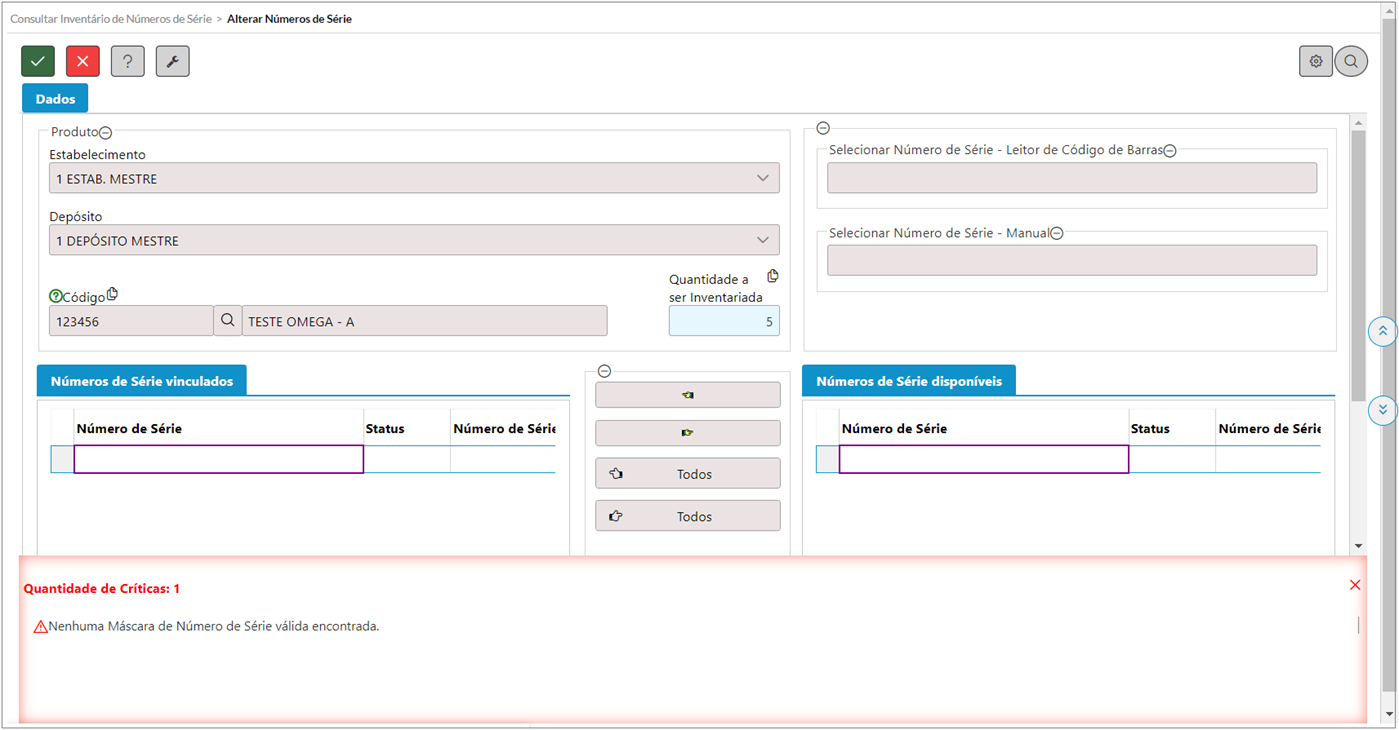
Task: Open help with the question mark button
Action: coord(128,61)
